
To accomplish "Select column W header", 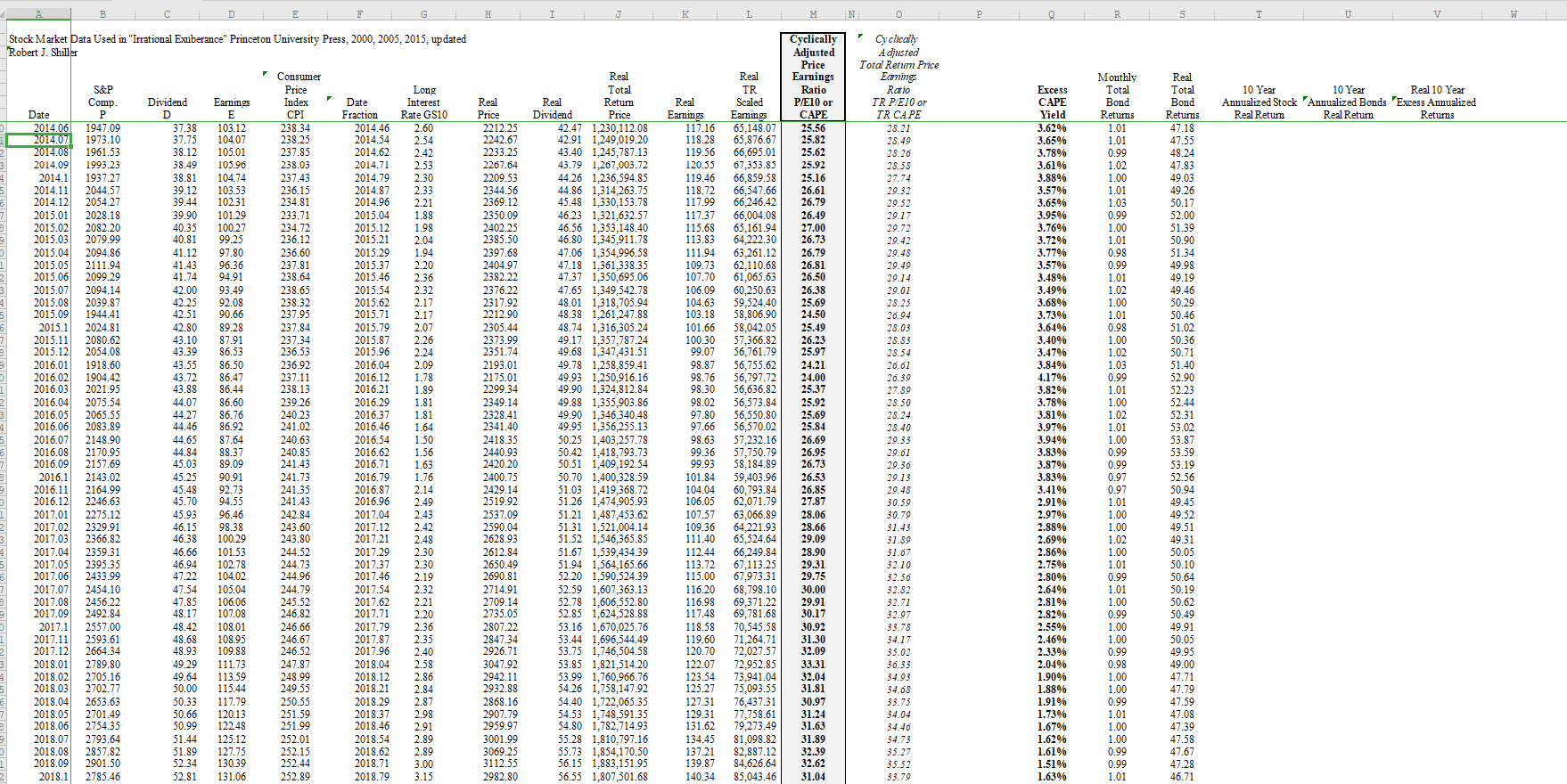I will click(x=1514, y=13).
